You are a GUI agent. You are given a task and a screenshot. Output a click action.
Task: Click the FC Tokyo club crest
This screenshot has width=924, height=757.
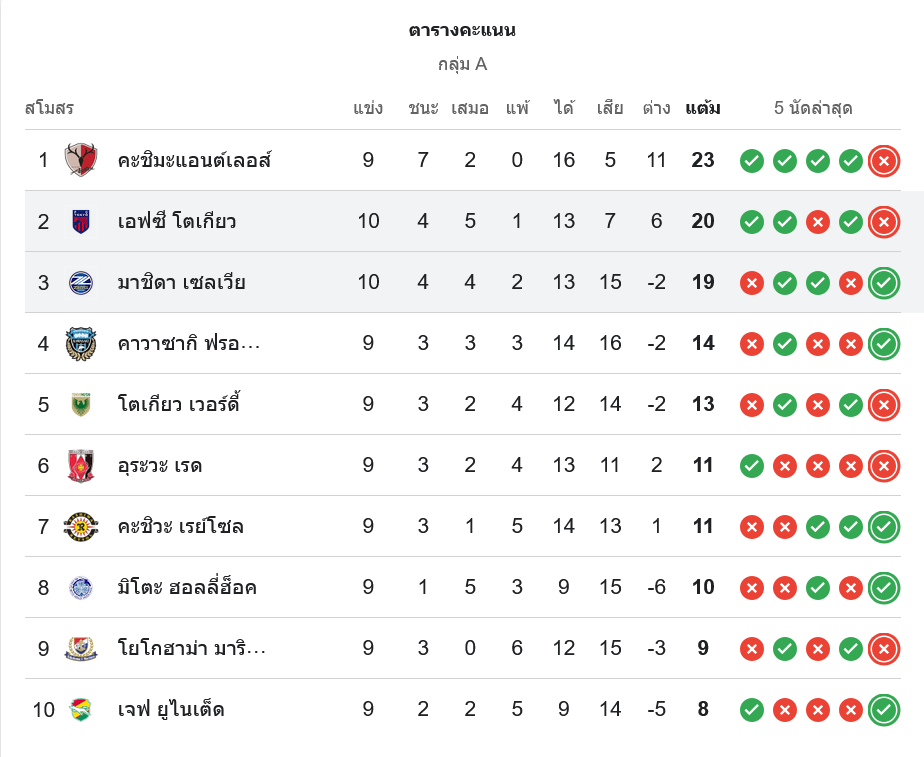(x=81, y=221)
